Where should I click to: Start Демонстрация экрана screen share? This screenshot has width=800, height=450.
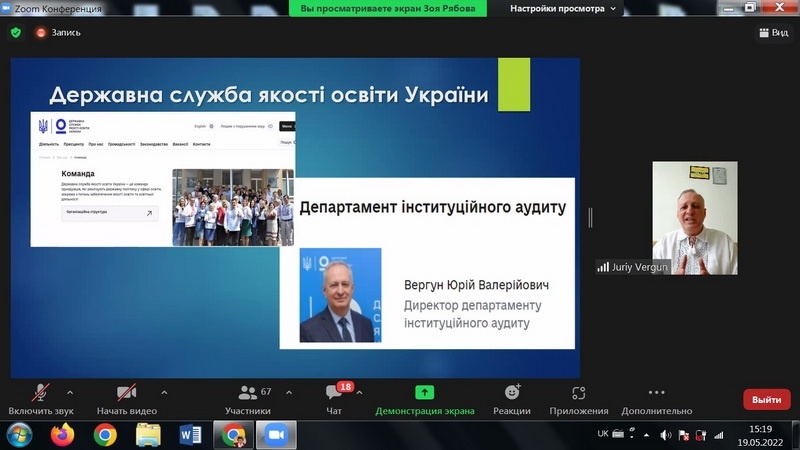point(424,399)
